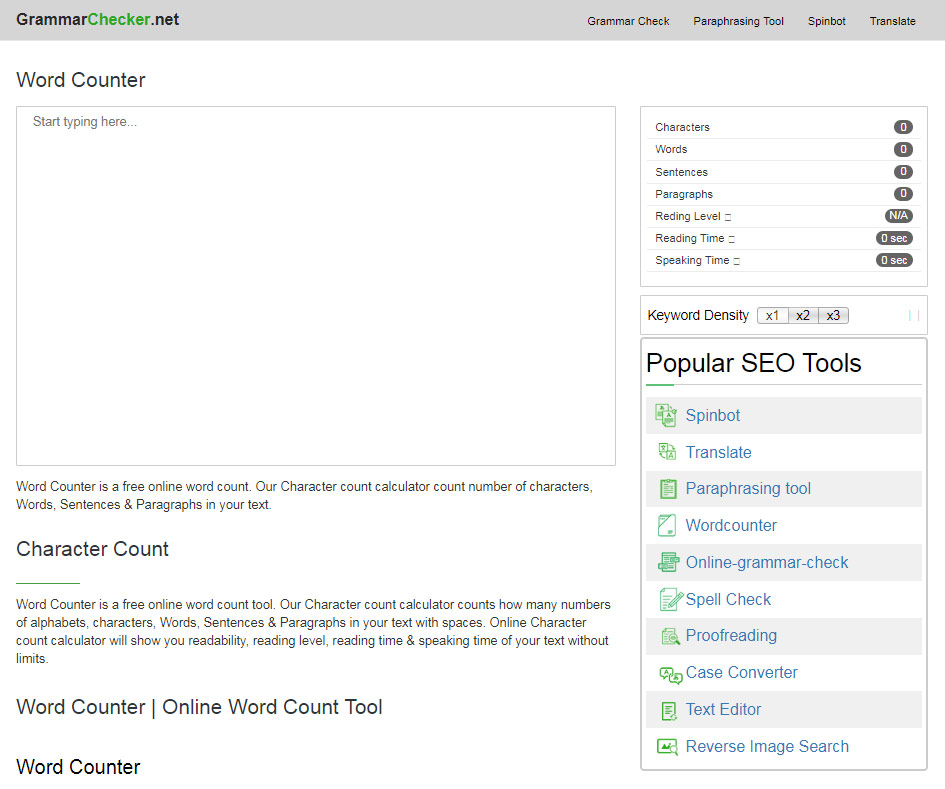Click the Wordcounter icon in sidebar

[667, 526]
